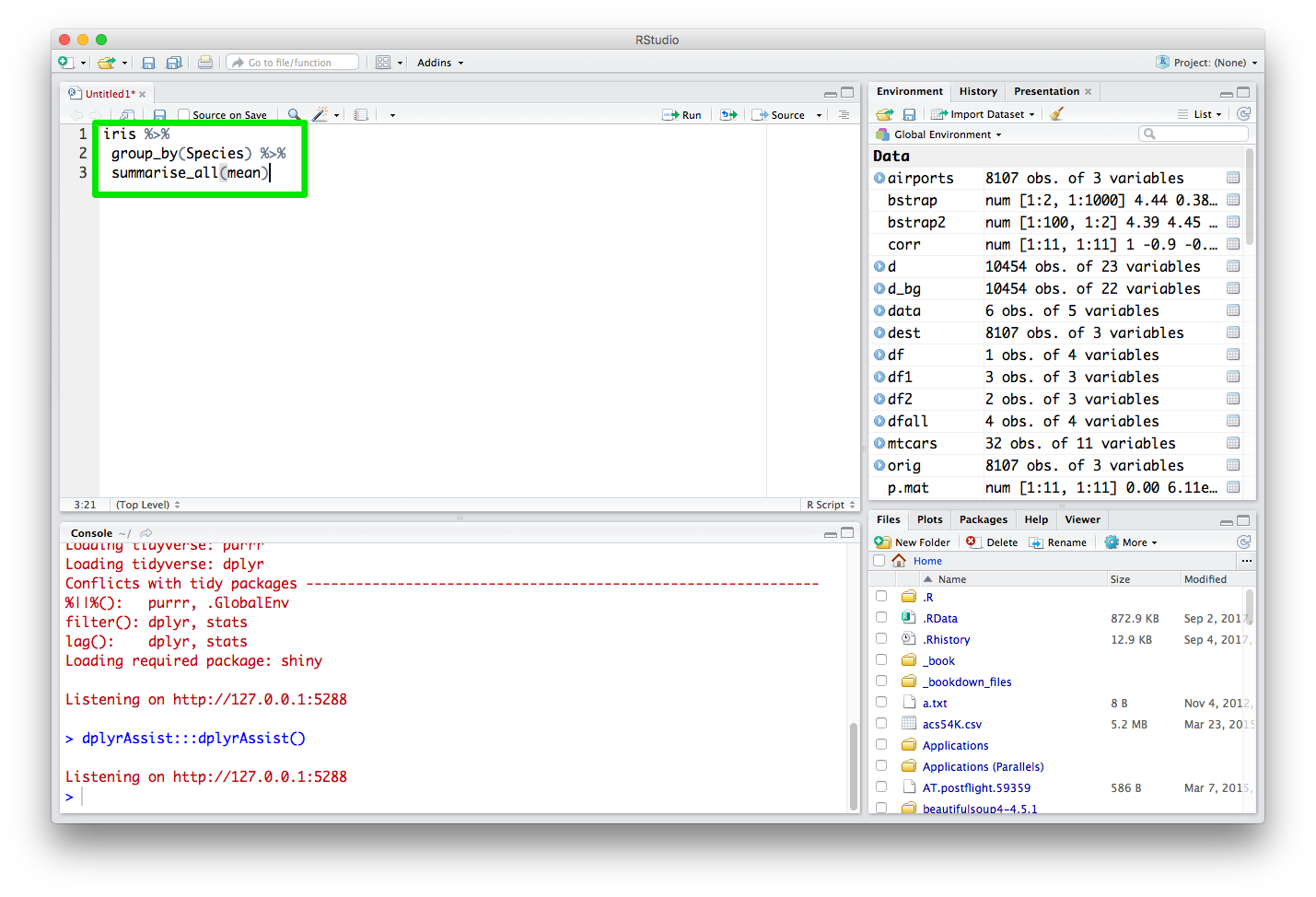
Task: Click the Delete button in Files
Action: (992, 542)
